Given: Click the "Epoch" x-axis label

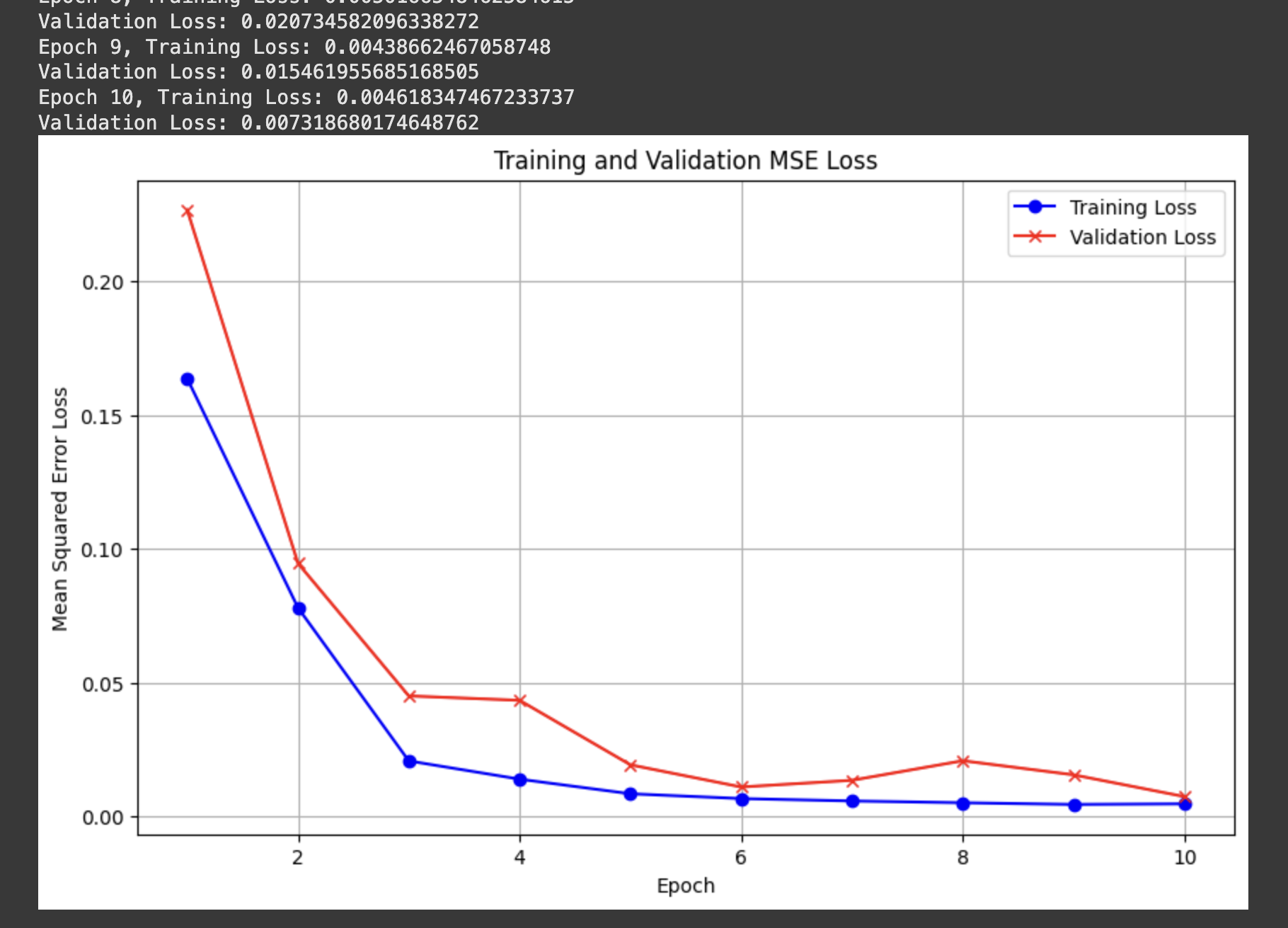Looking at the screenshot, I should pyautogui.click(x=685, y=886).
